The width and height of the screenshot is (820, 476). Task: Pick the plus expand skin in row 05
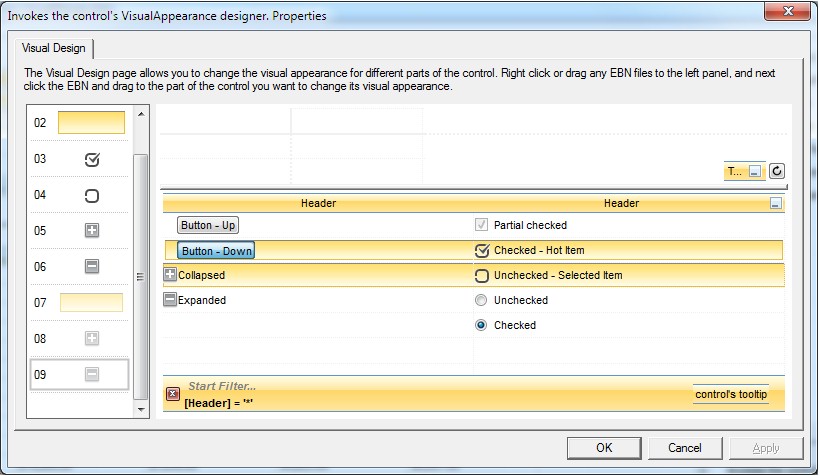coord(92,231)
